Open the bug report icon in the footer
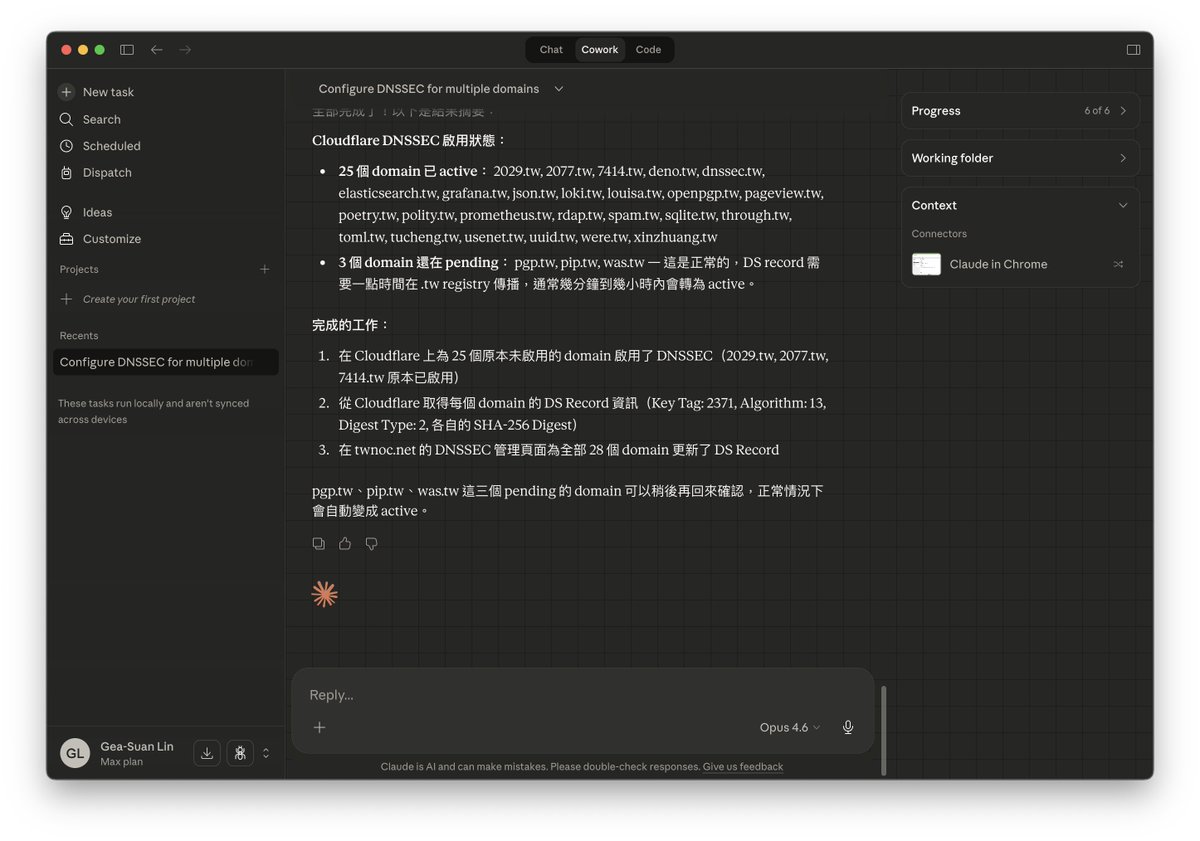This screenshot has width=1200, height=841. pos(240,753)
